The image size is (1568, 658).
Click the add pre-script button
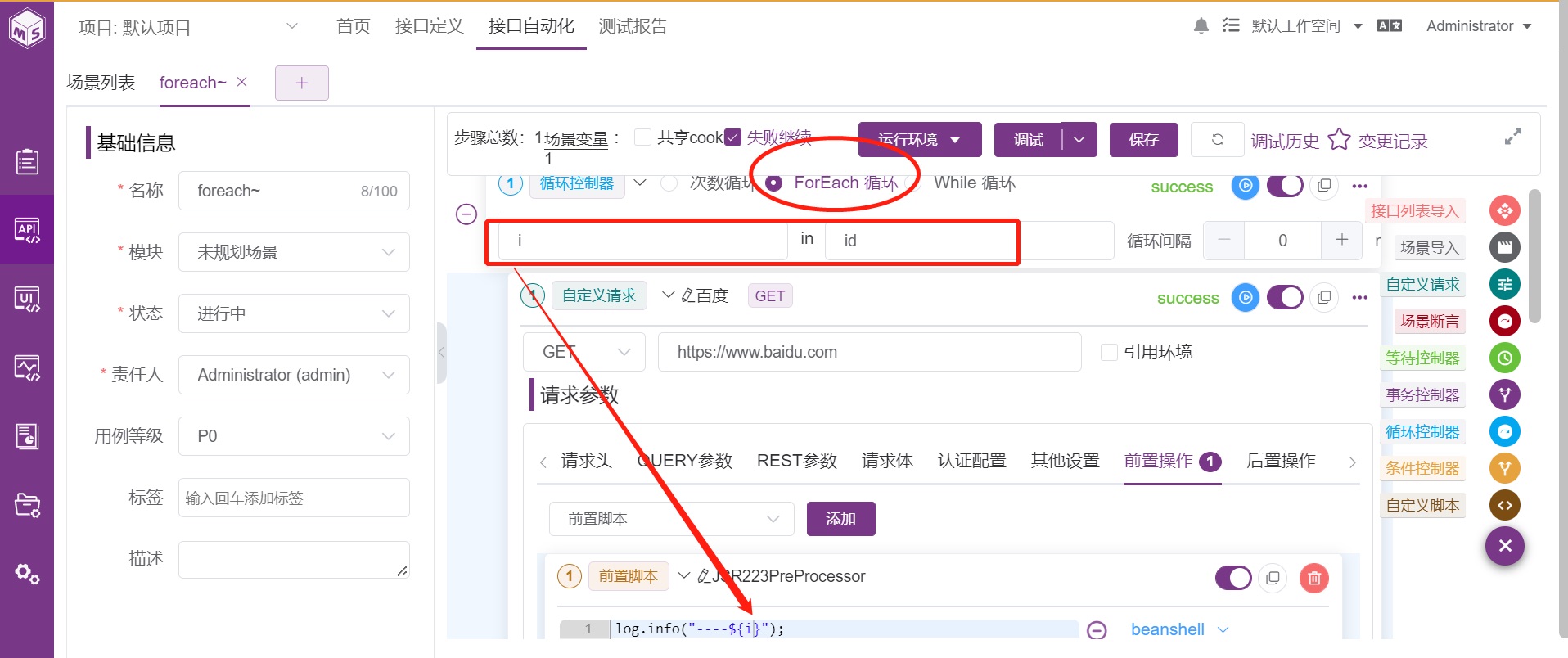[x=841, y=519]
